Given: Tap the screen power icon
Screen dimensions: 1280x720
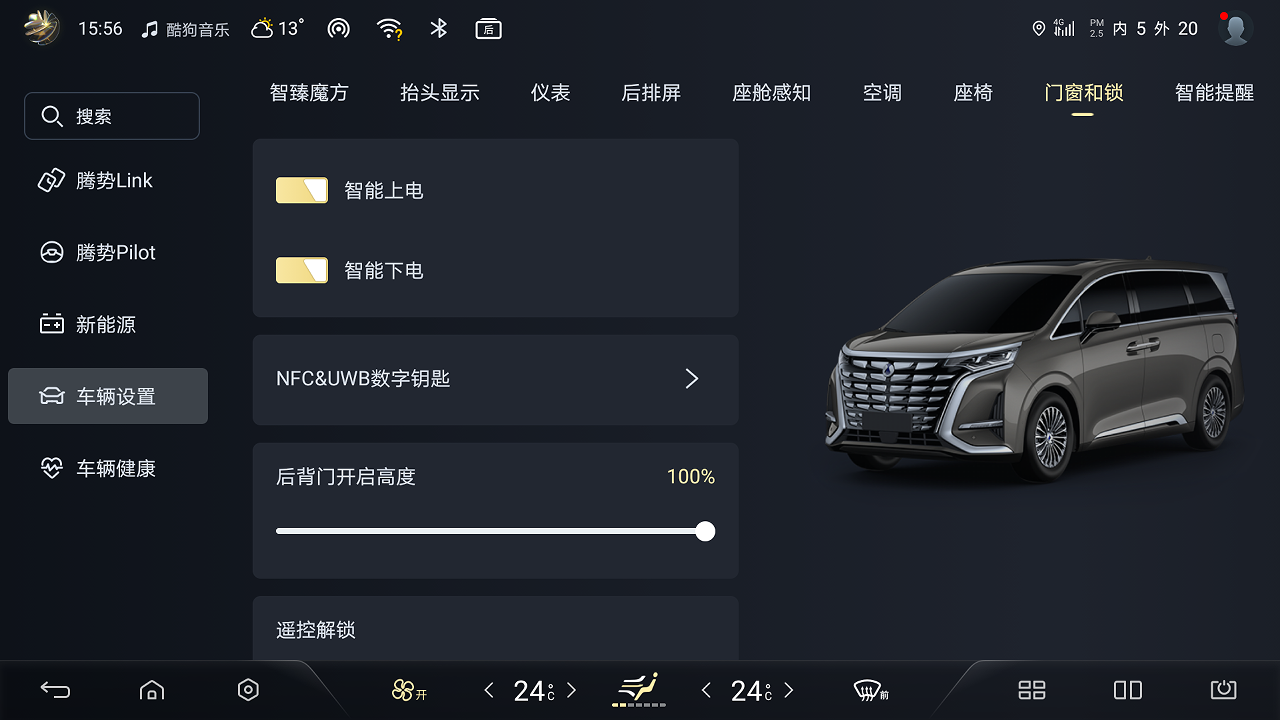Looking at the screenshot, I should click(1223, 690).
